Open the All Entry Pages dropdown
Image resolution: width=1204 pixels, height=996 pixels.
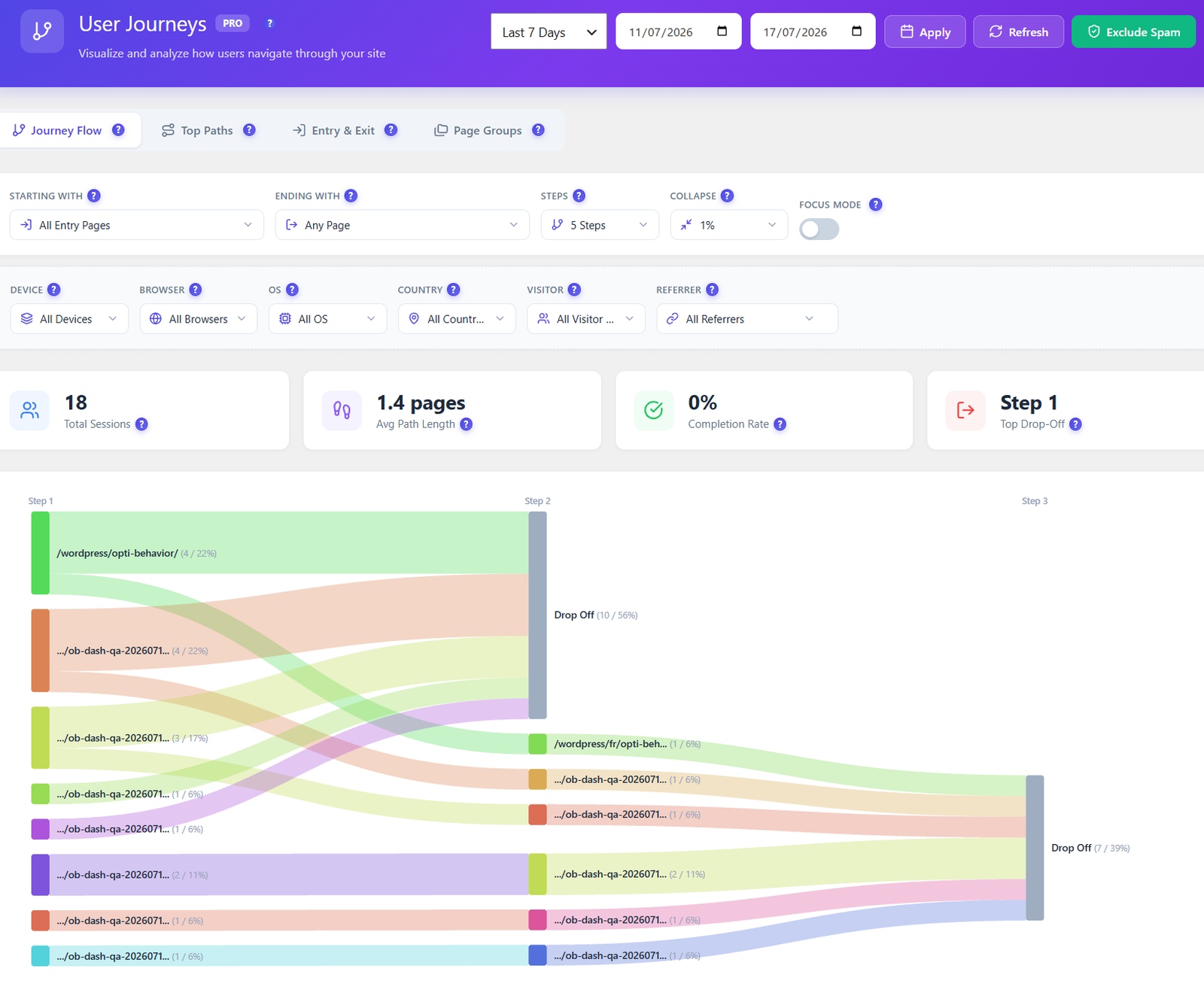pos(137,225)
